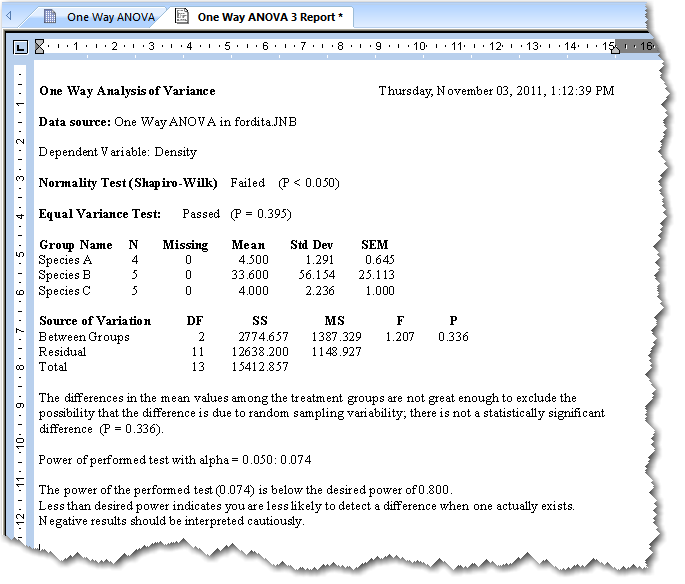Click the 'Total' row label

(53, 367)
